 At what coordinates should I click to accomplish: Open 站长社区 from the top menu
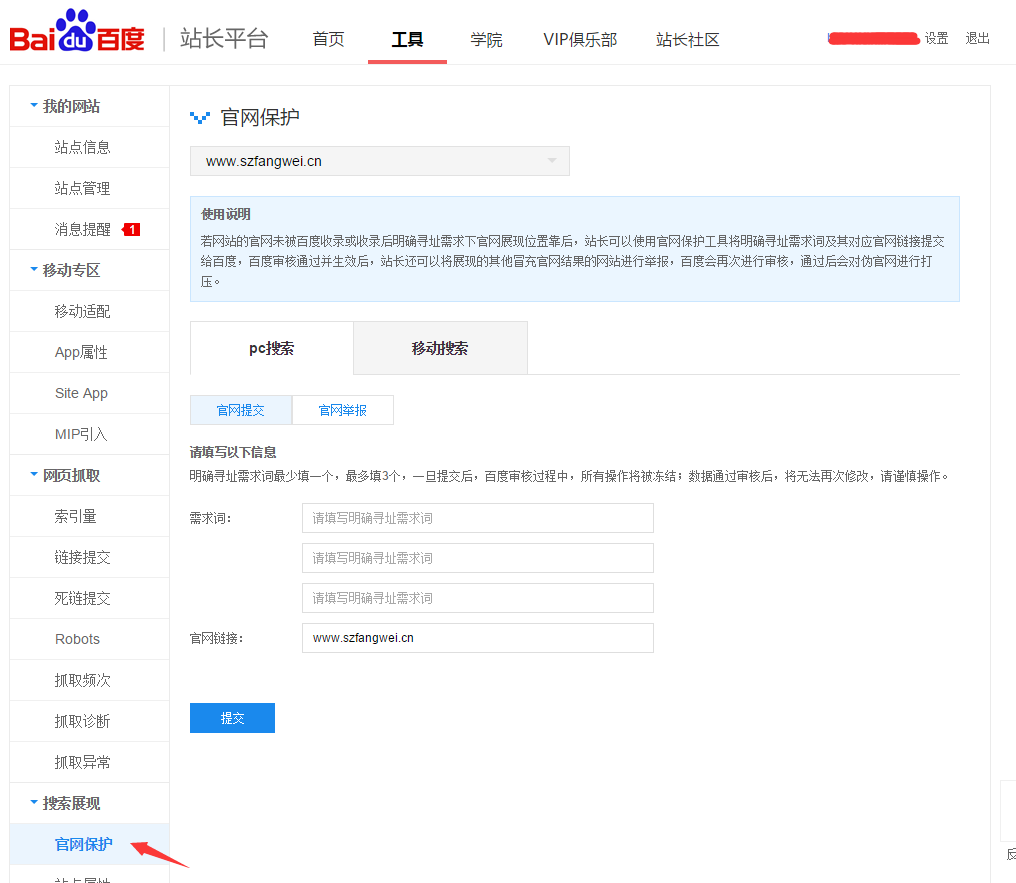coord(687,40)
